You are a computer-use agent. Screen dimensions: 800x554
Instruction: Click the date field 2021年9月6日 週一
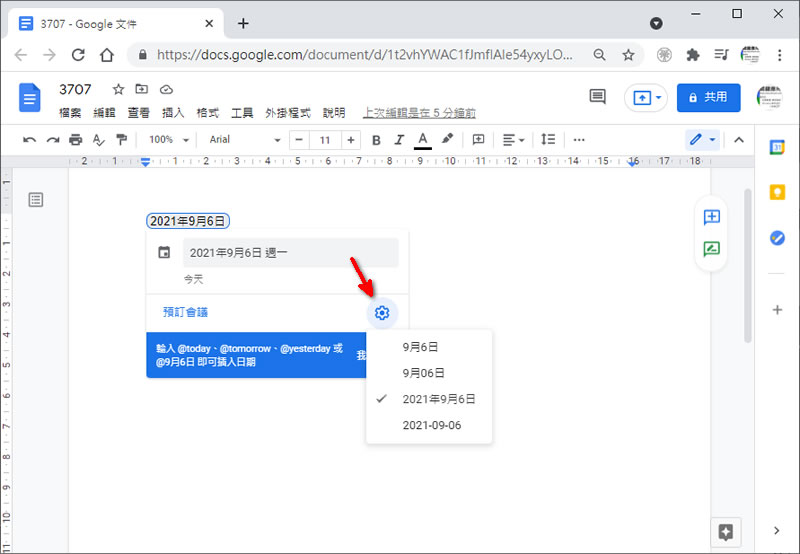(x=290, y=253)
